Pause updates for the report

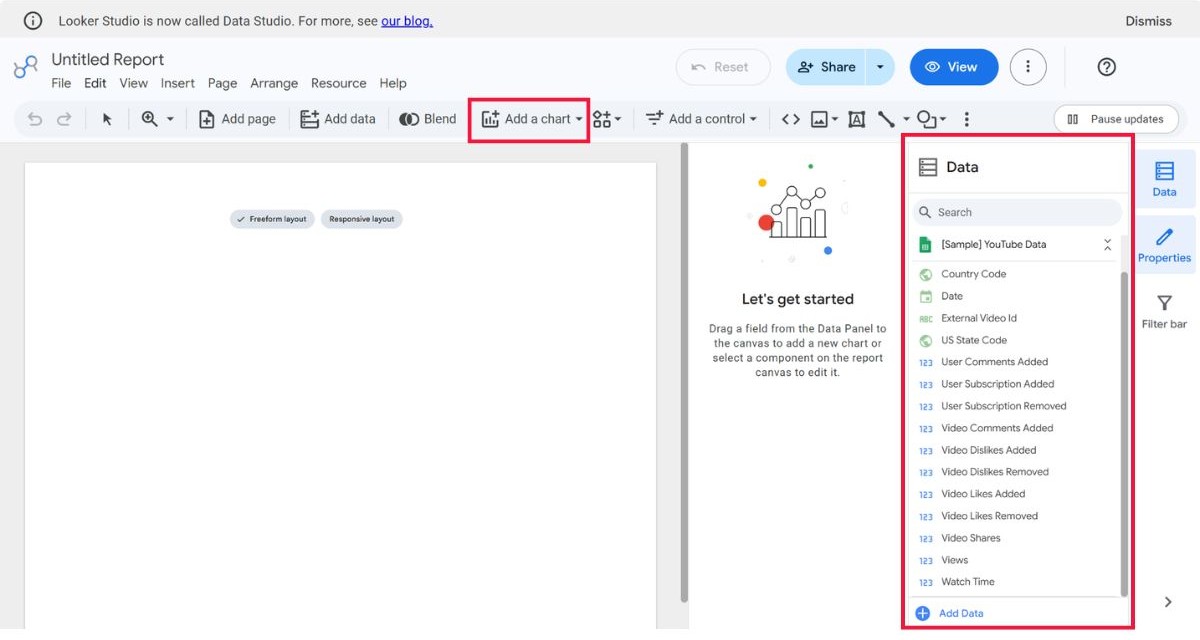click(x=1116, y=119)
